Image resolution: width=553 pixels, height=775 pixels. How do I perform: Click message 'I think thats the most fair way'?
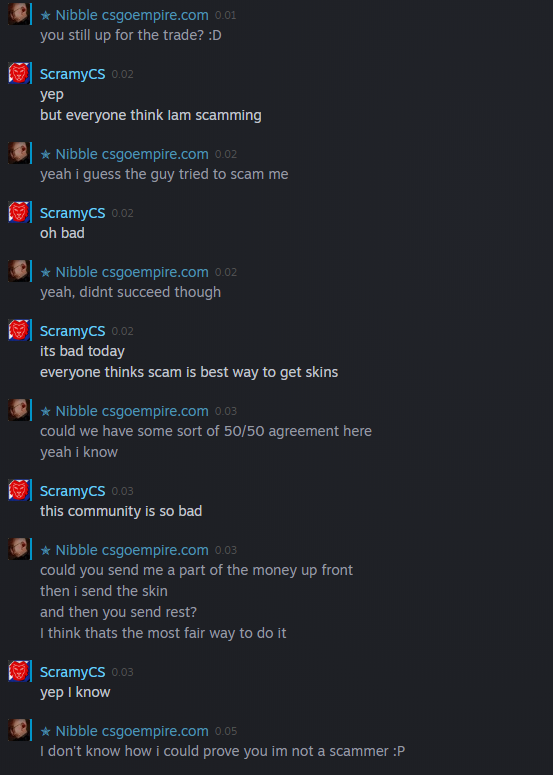[x=163, y=633]
